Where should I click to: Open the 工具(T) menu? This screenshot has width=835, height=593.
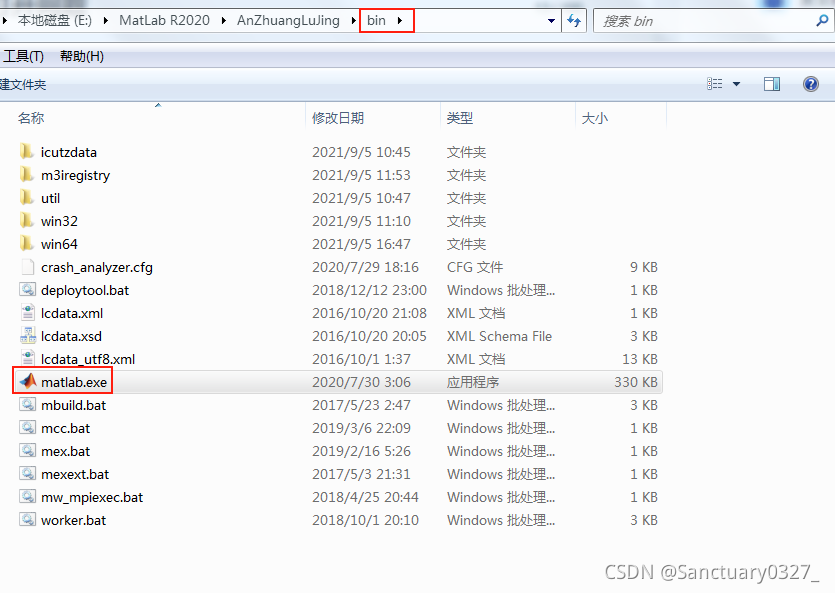point(23,56)
